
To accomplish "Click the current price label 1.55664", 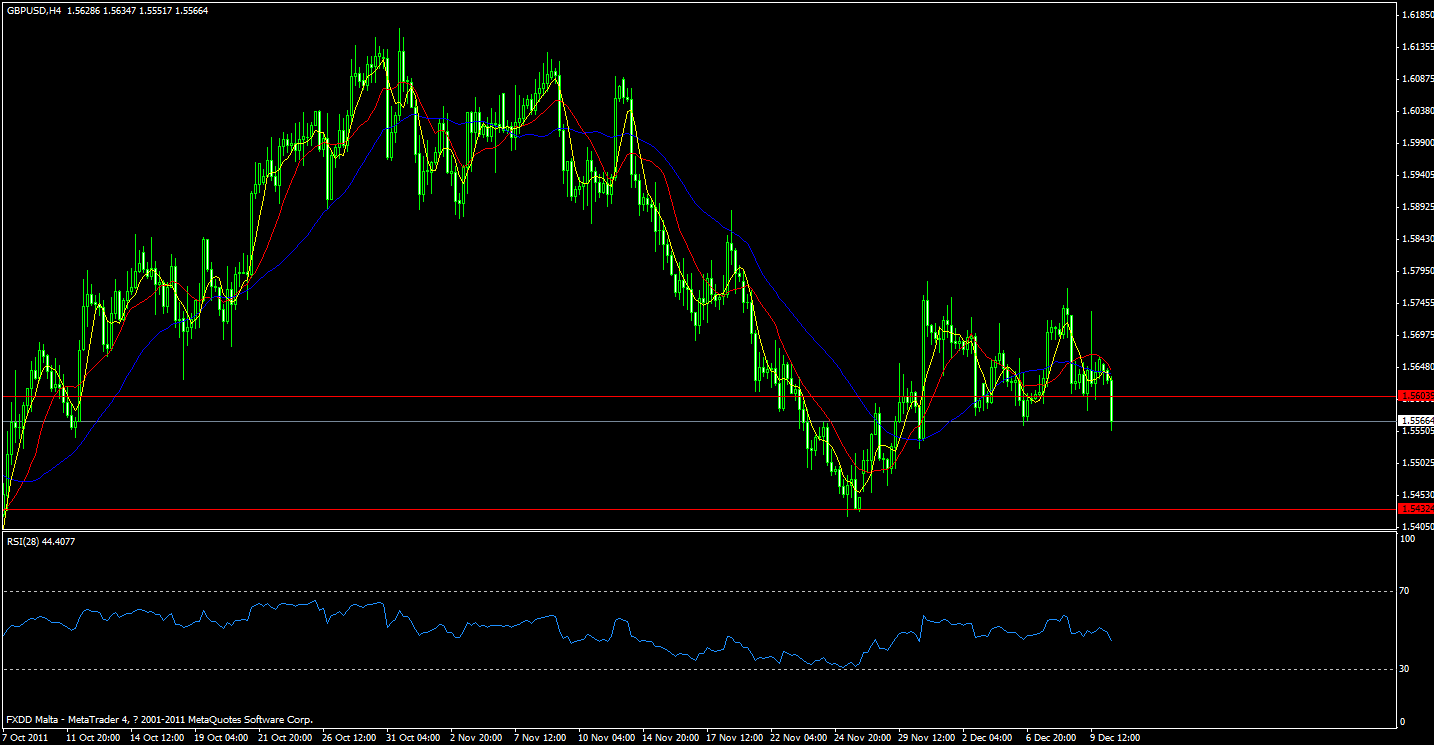I will point(1415,421).
